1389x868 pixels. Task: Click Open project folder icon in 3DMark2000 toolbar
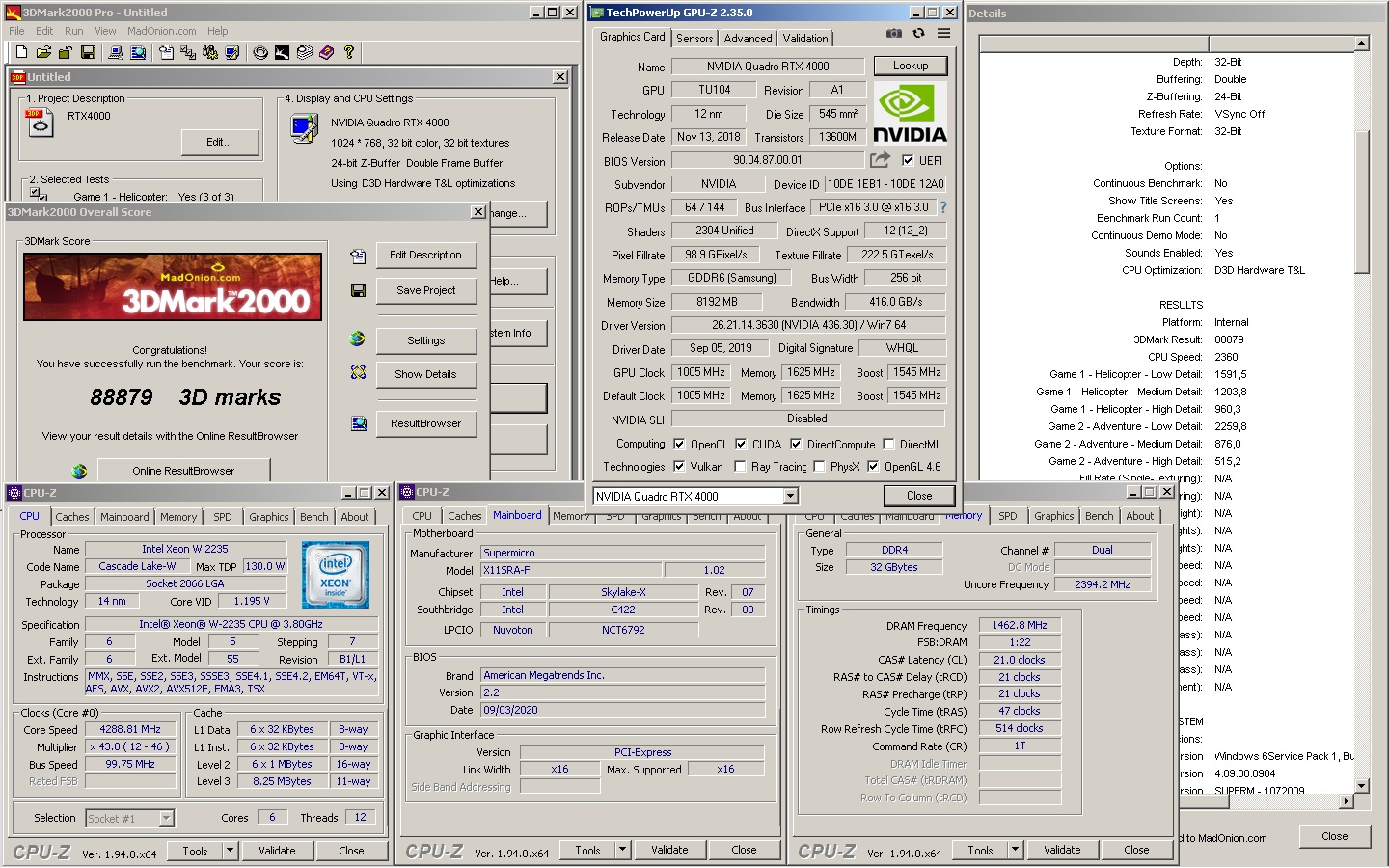pos(43,52)
